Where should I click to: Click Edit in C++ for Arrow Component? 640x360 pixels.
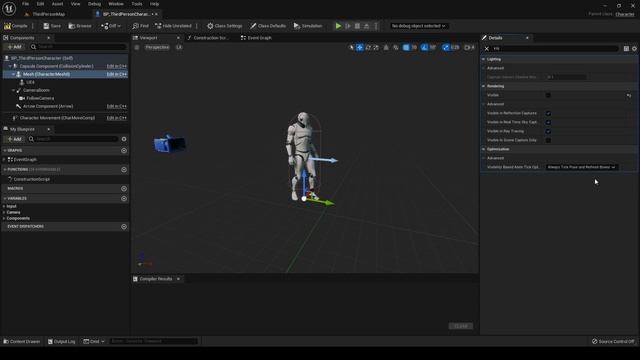tap(117, 106)
